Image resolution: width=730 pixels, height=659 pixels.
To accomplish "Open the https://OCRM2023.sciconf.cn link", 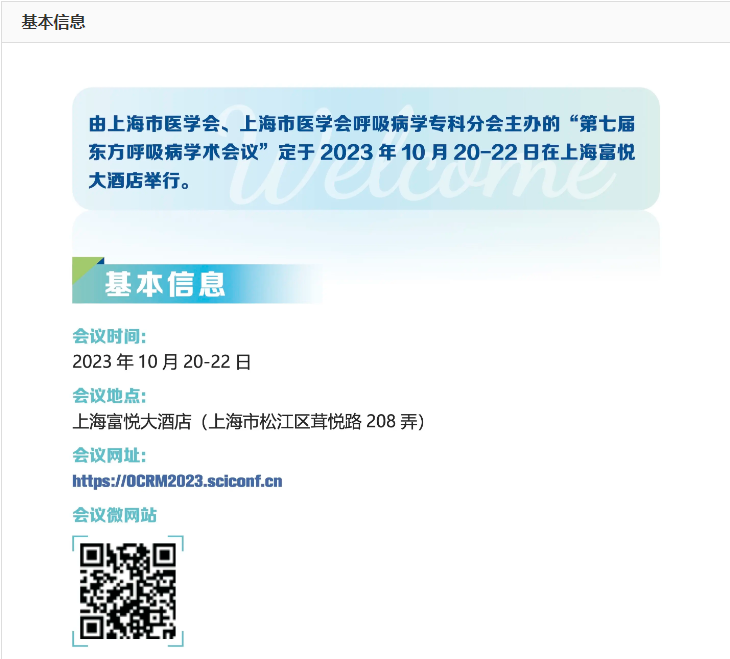I will [x=177, y=481].
